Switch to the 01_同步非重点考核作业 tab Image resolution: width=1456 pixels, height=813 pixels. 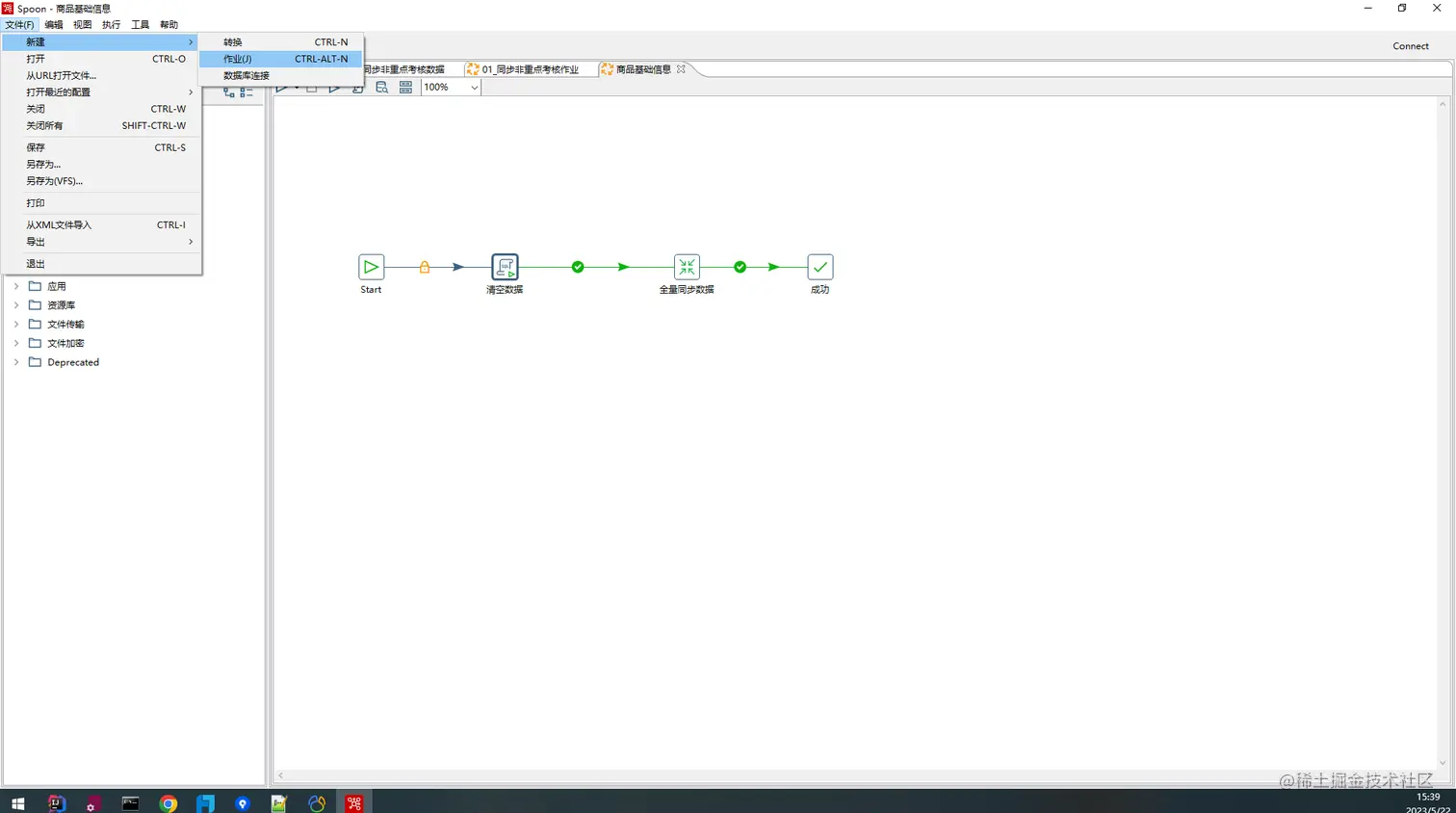[530, 69]
